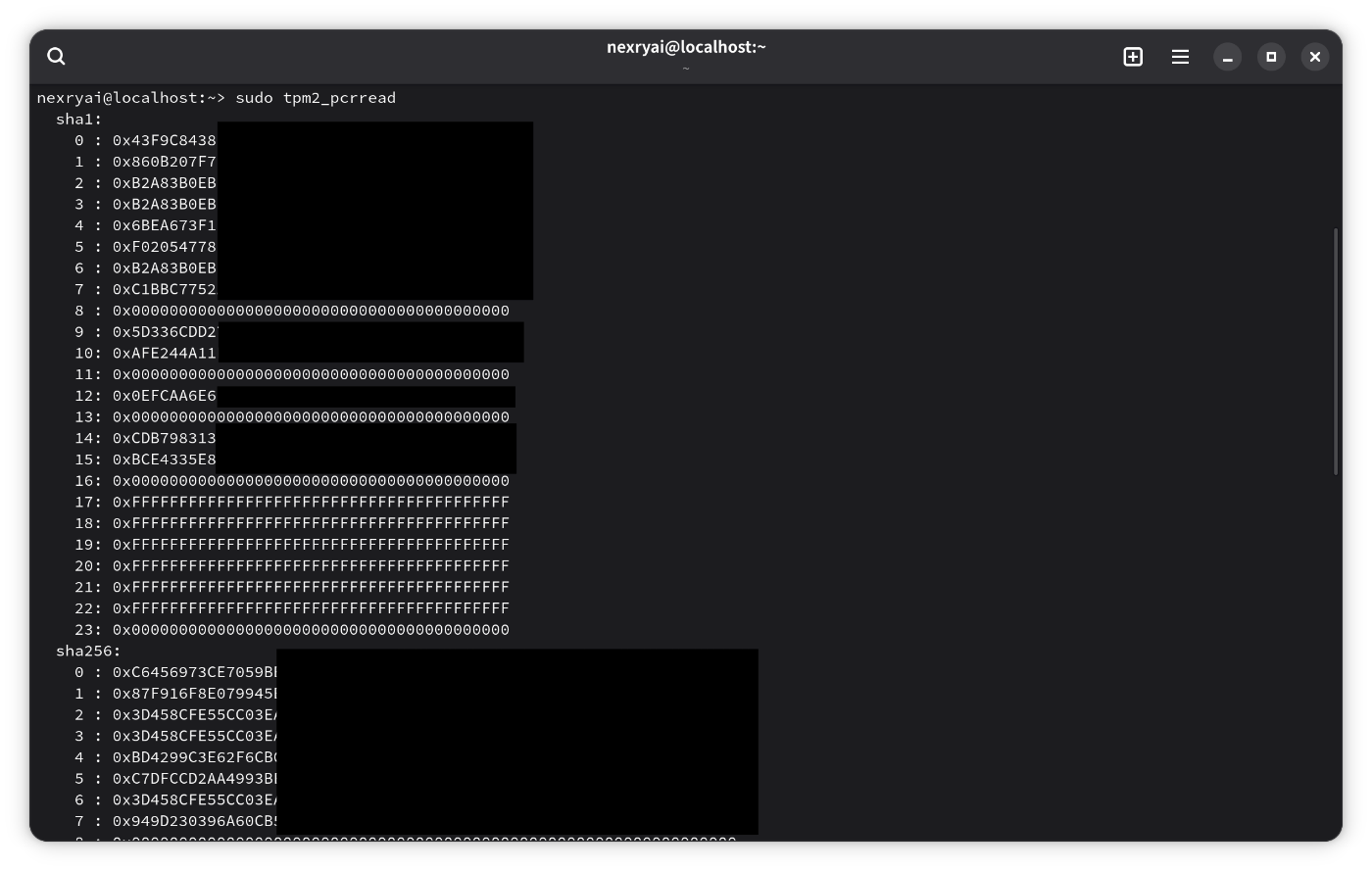Select PCR 14 value starting 0xCDB798313

[164, 438]
